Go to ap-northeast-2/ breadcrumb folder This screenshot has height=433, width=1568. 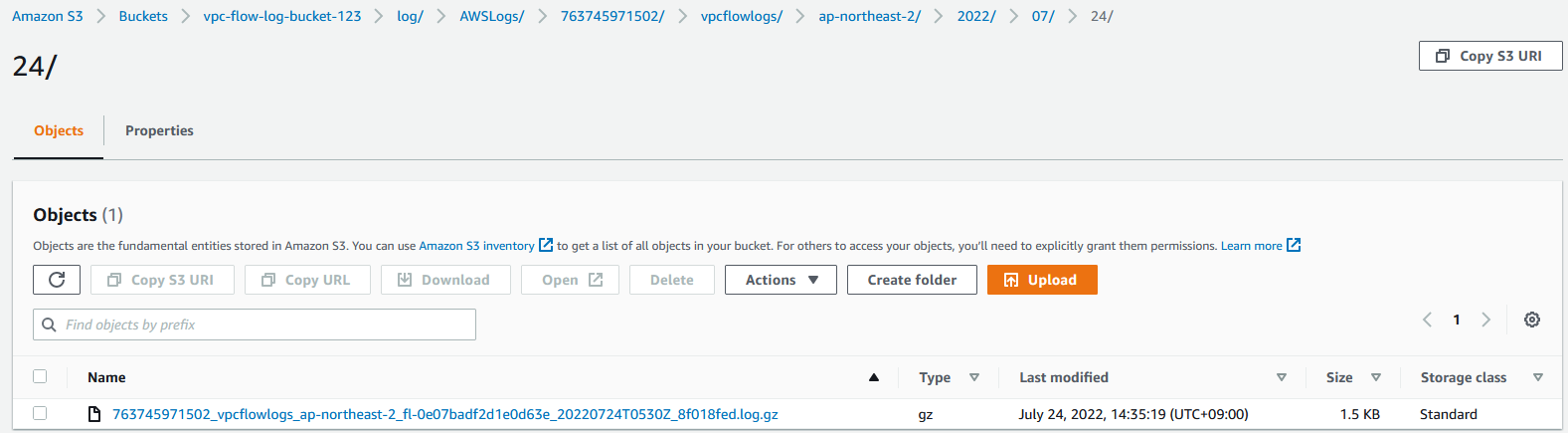[870, 16]
